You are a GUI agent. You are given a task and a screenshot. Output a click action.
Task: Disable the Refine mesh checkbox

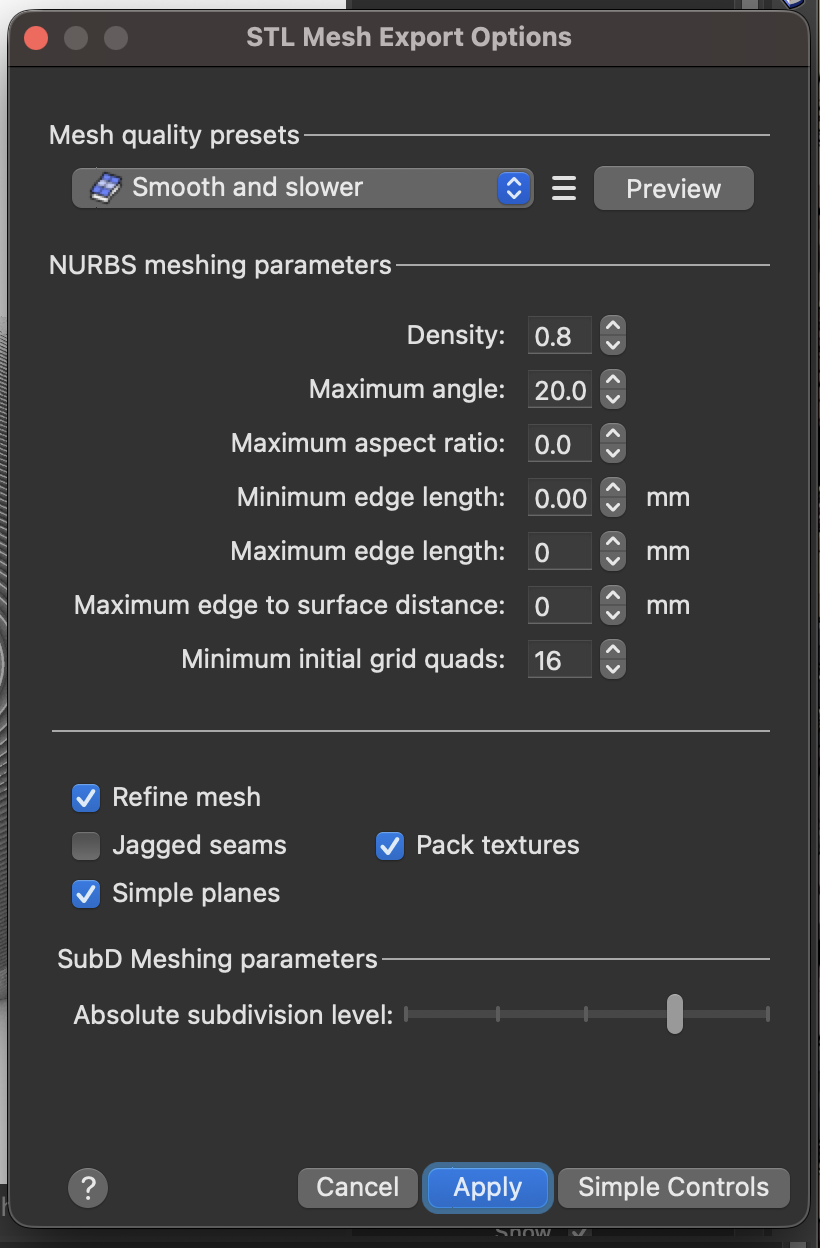coord(87,798)
